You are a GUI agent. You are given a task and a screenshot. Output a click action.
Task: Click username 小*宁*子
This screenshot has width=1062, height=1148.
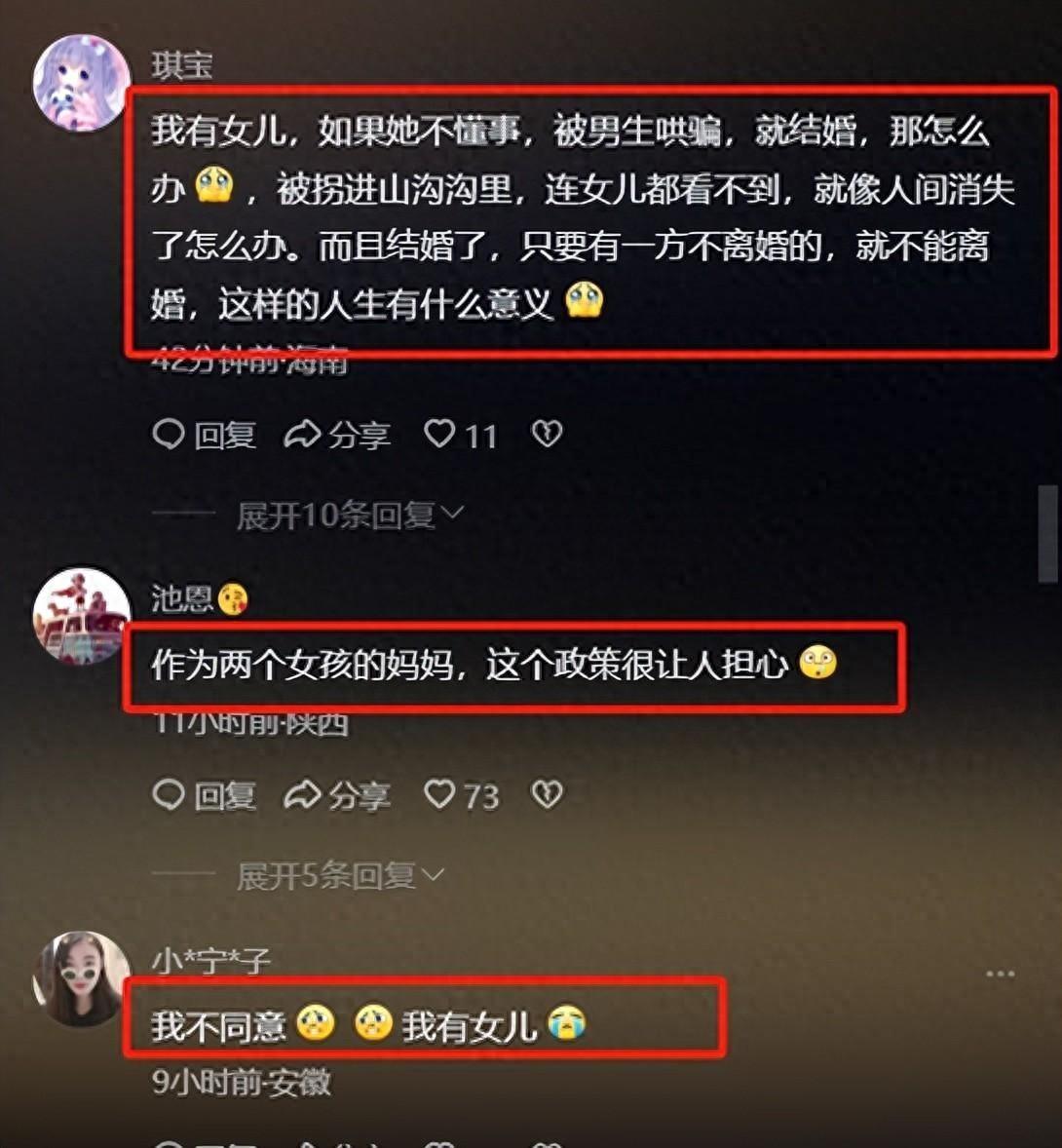click(x=210, y=960)
